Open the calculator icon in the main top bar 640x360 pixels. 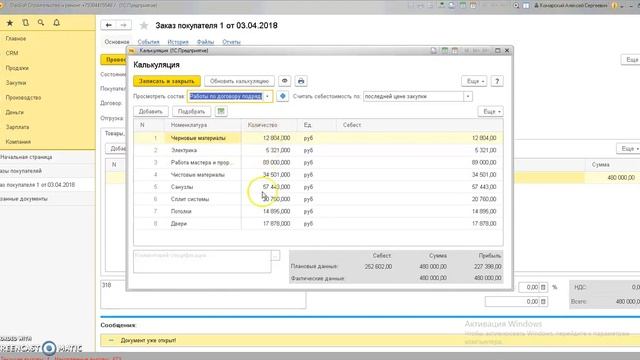pyautogui.click(x=462, y=5)
